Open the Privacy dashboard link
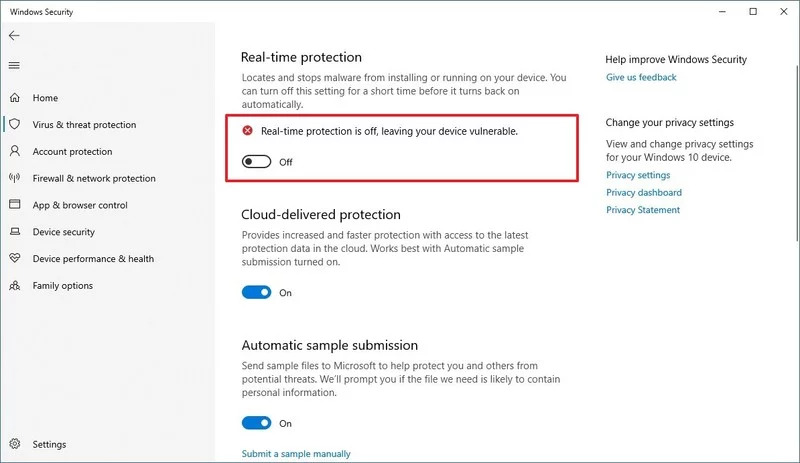Viewport: 800px width, 463px height. 644,192
